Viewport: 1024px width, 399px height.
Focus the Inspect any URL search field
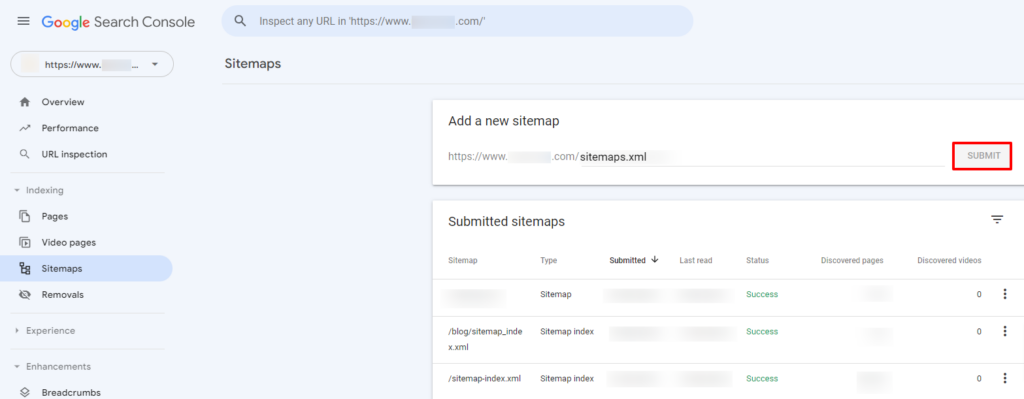pos(457,21)
